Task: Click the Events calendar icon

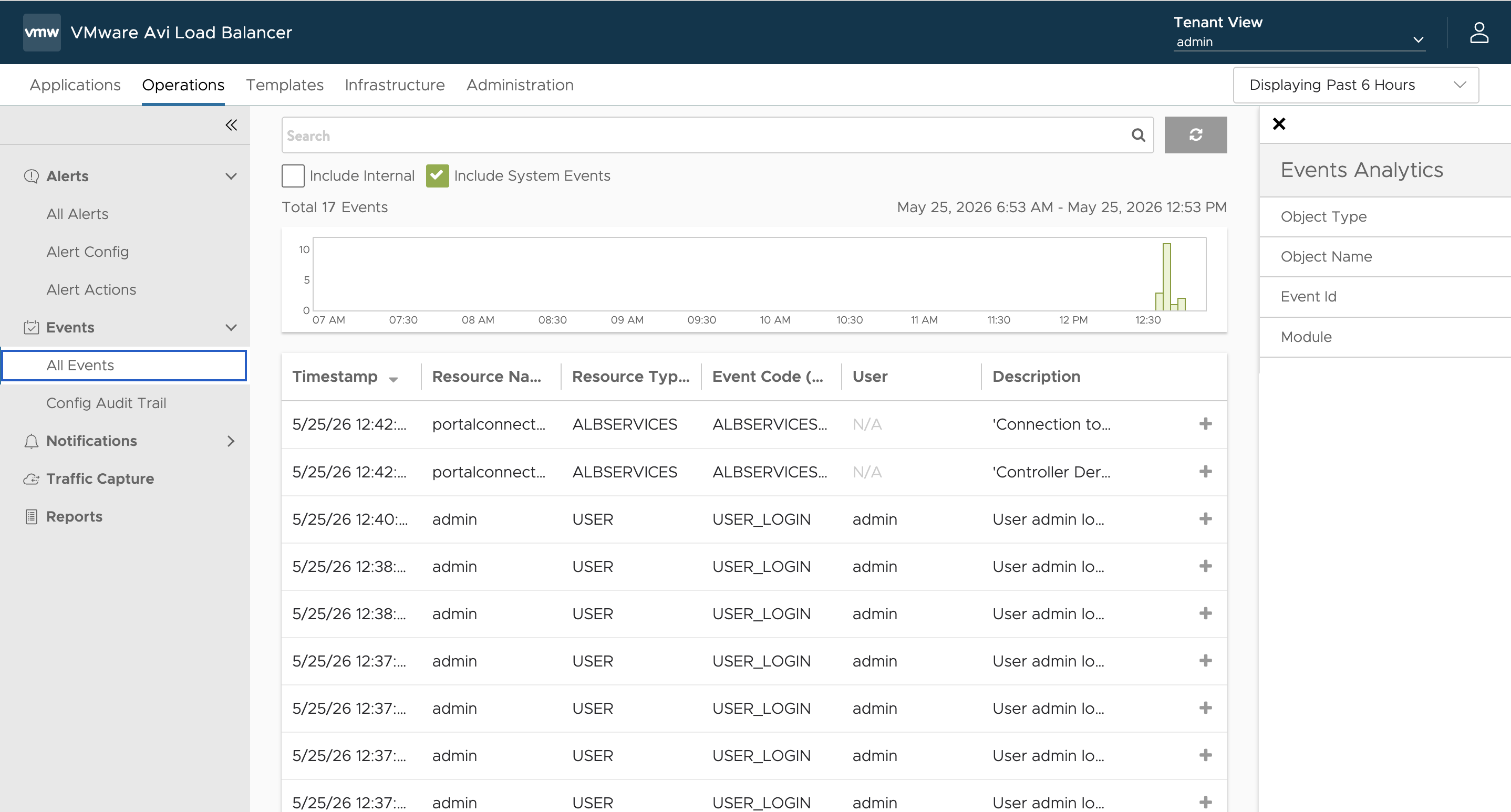Action: pos(31,327)
